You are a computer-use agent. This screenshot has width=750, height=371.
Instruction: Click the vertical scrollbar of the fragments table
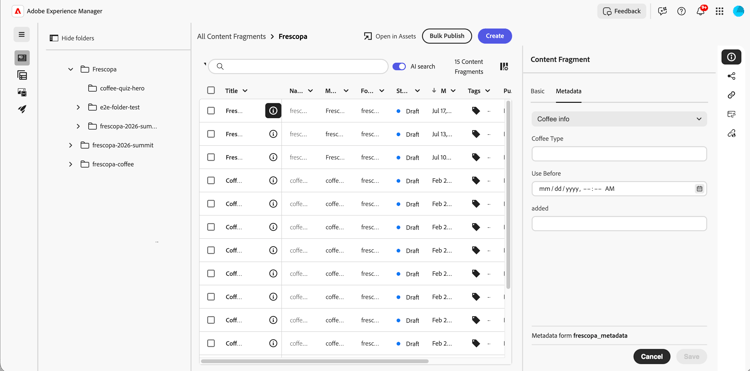[x=508, y=194]
